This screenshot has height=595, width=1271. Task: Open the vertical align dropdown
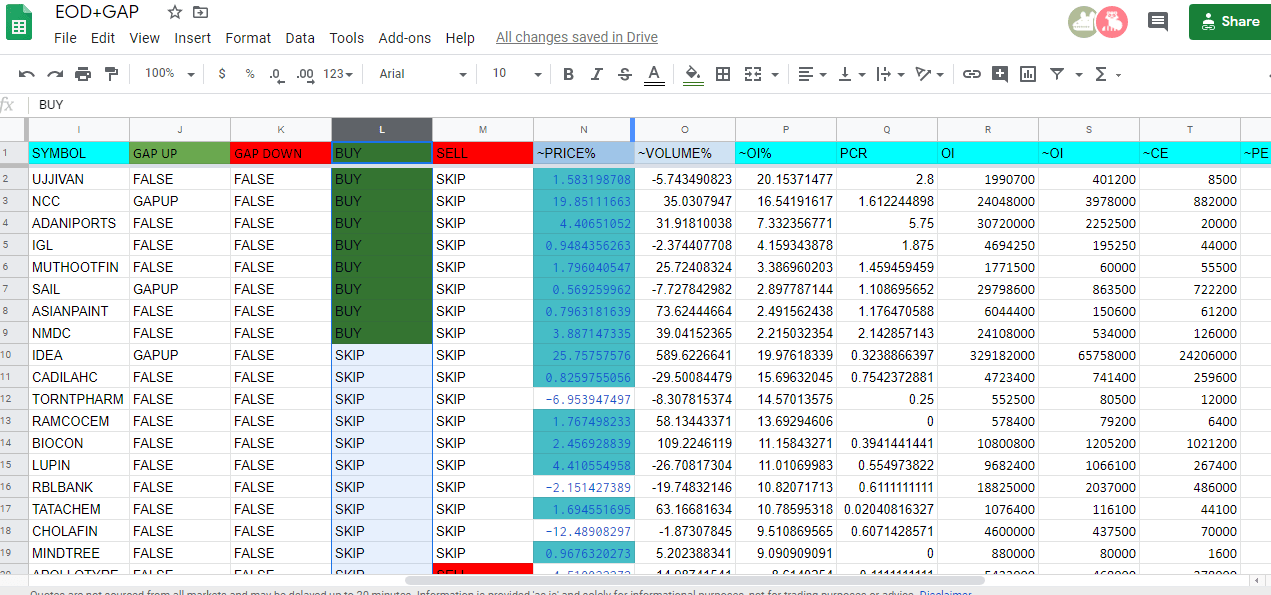coord(851,74)
